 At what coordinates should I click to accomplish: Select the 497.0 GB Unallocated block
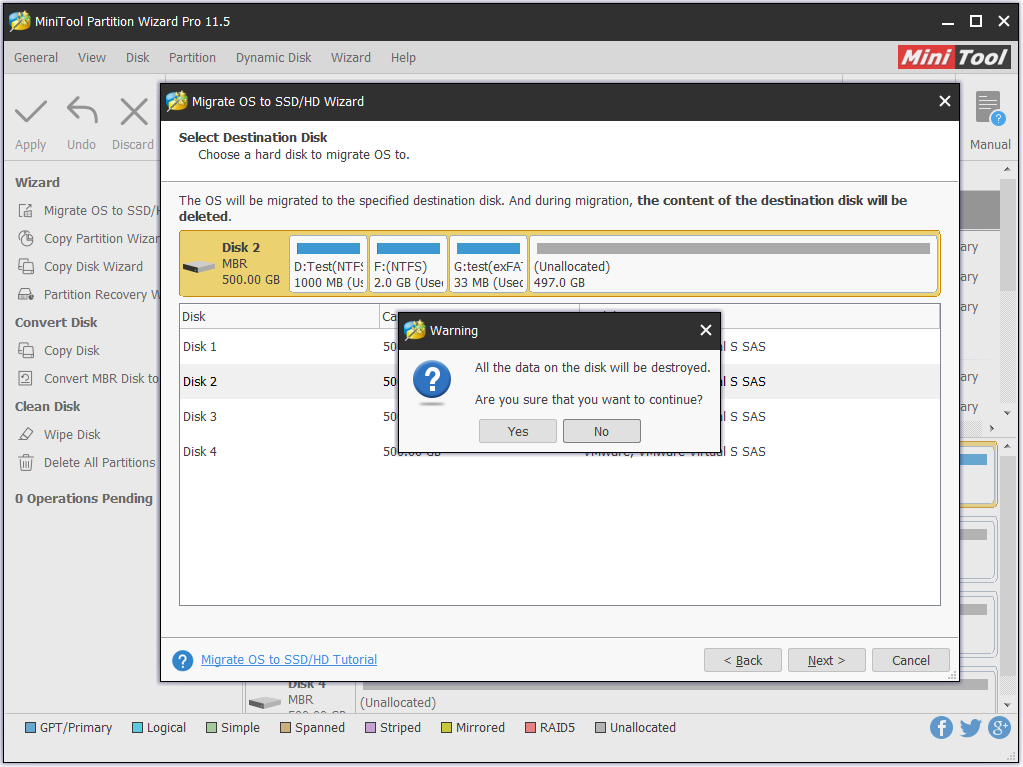coord(733,264)
